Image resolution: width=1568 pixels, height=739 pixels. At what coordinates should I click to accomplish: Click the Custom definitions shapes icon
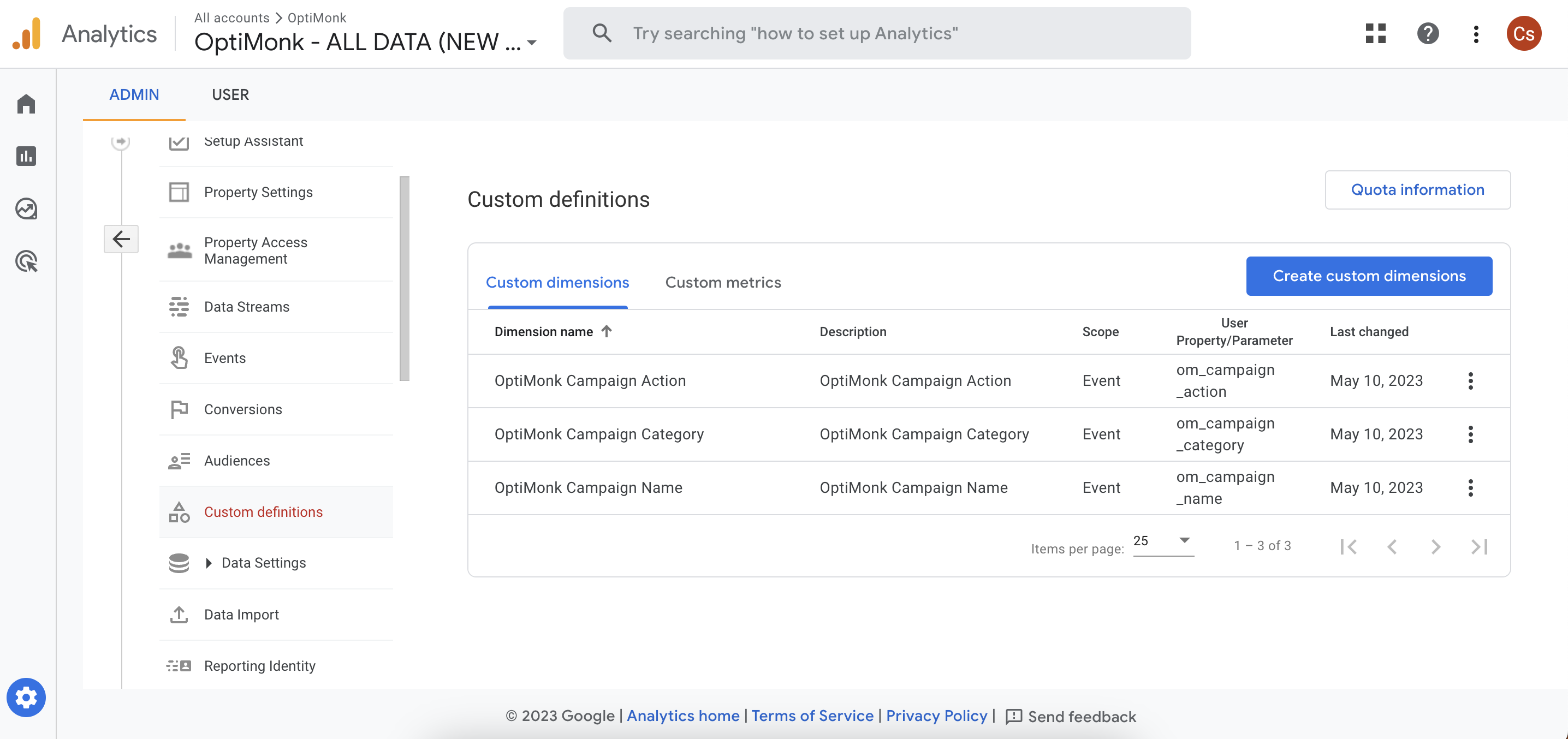[x=179, y=512]
